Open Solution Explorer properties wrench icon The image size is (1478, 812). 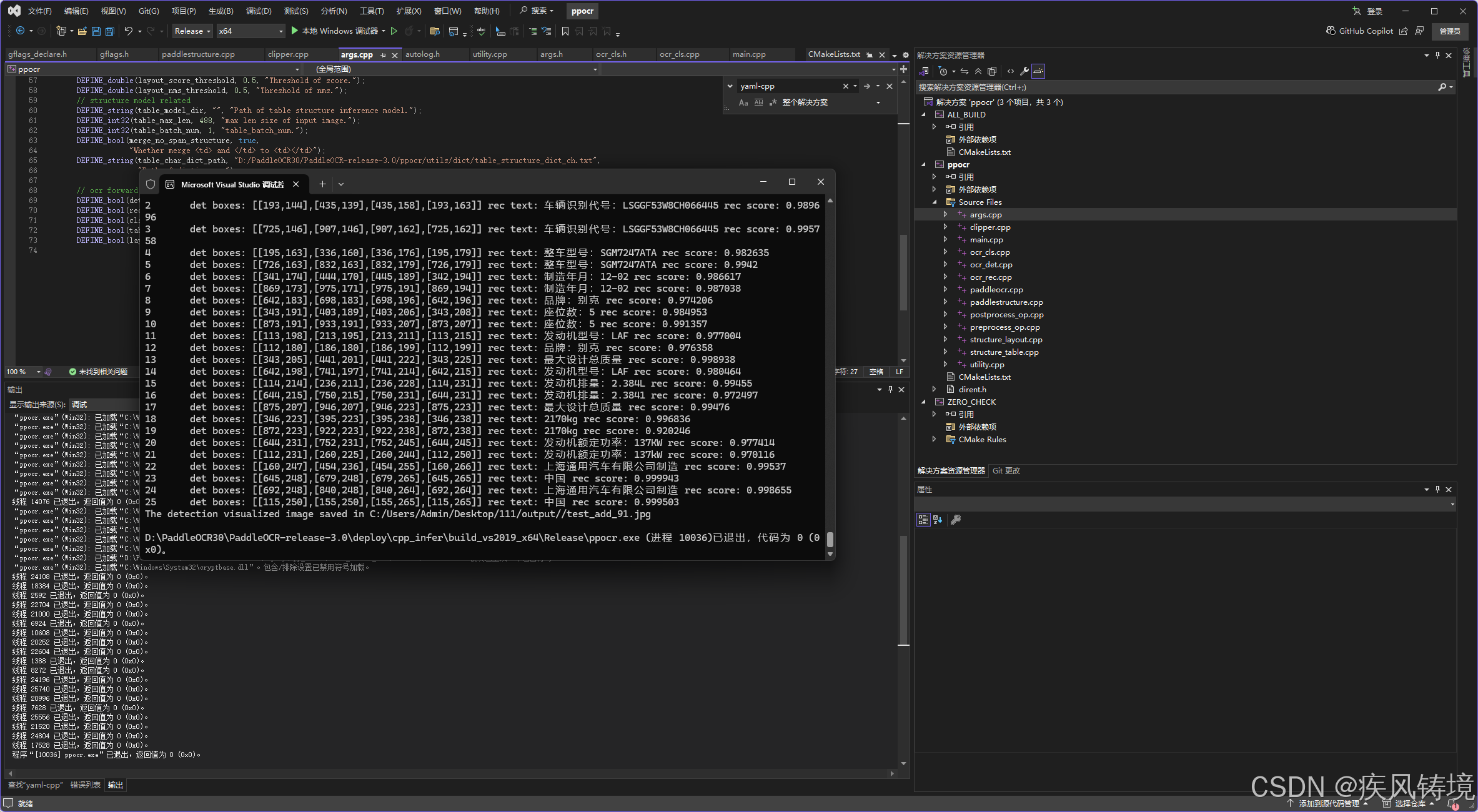tap(1024, 71)
